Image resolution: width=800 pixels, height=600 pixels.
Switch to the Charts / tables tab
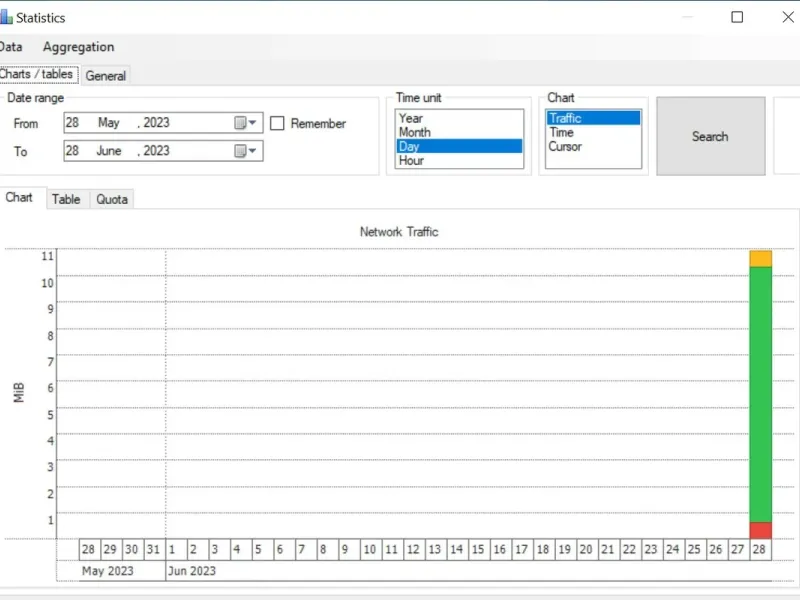click(37, 74)
